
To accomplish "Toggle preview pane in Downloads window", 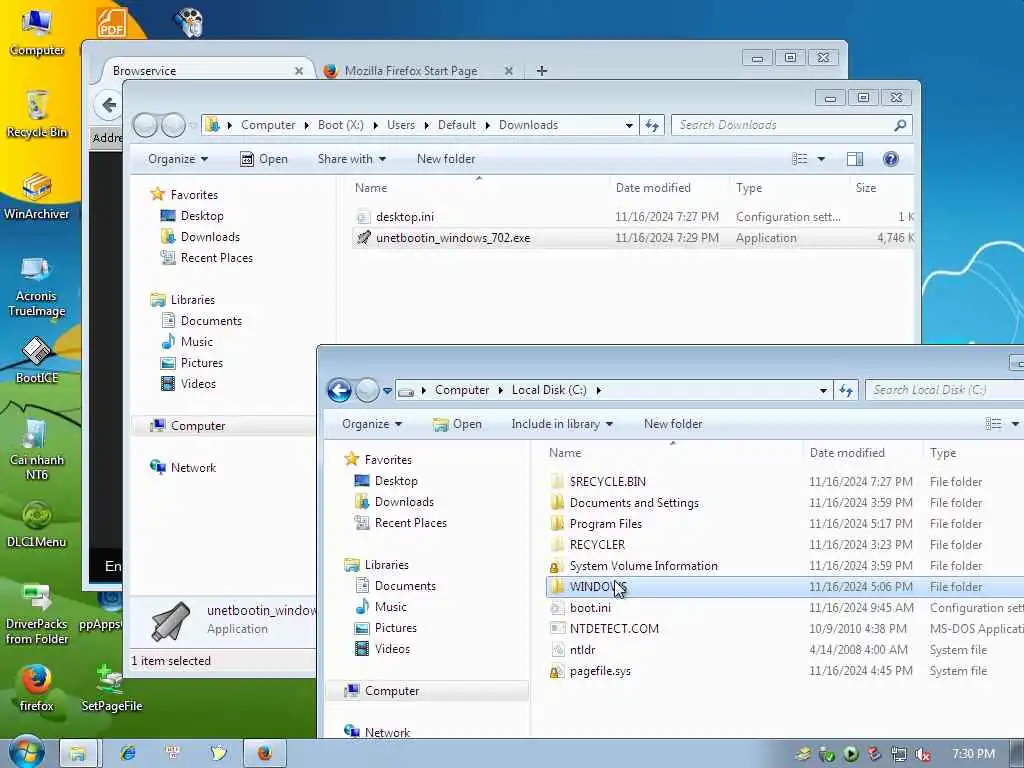I will [x=854, y=159].
